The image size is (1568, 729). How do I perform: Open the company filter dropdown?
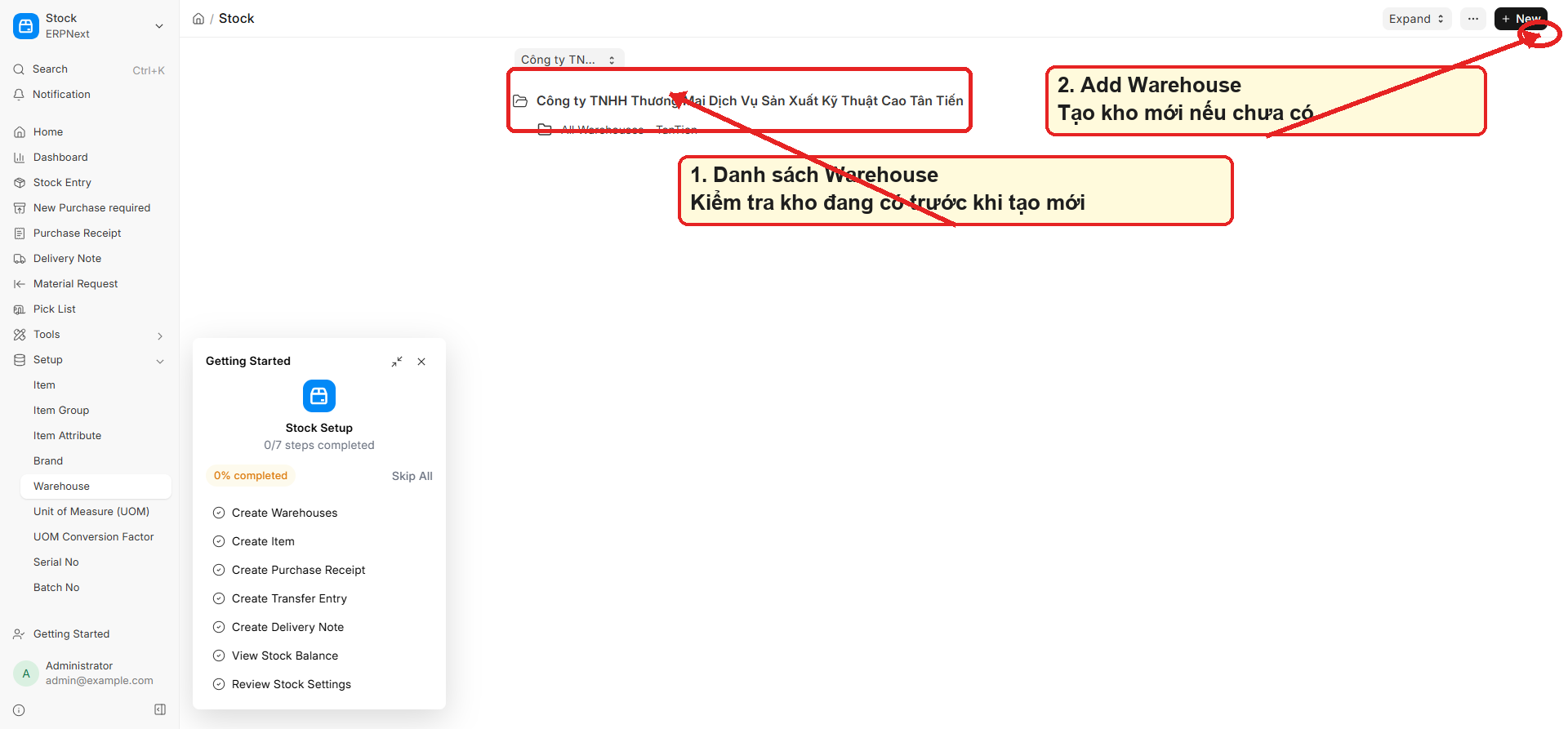pos(569,60)
